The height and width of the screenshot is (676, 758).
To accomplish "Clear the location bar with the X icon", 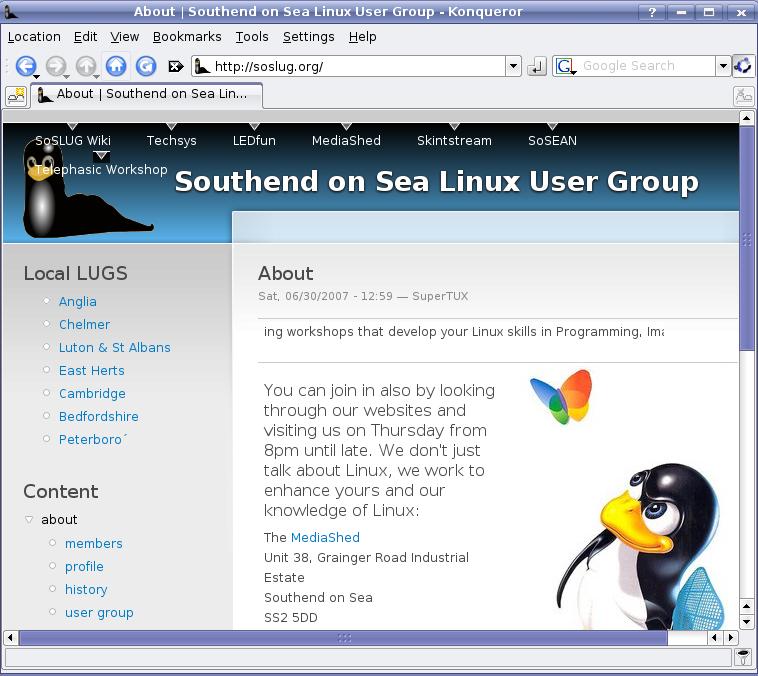I will [x=175, y=66].
